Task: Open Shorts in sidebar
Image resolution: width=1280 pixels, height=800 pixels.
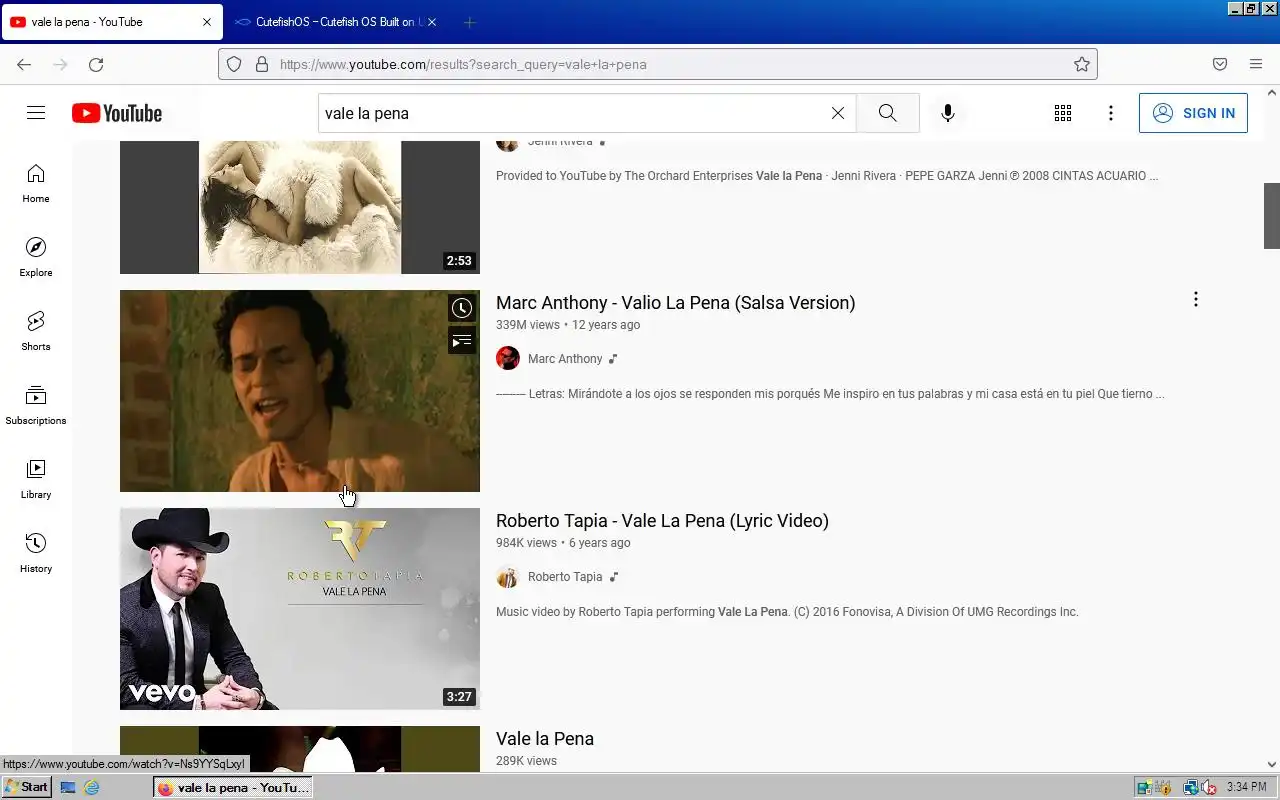Action: (36, 332)
